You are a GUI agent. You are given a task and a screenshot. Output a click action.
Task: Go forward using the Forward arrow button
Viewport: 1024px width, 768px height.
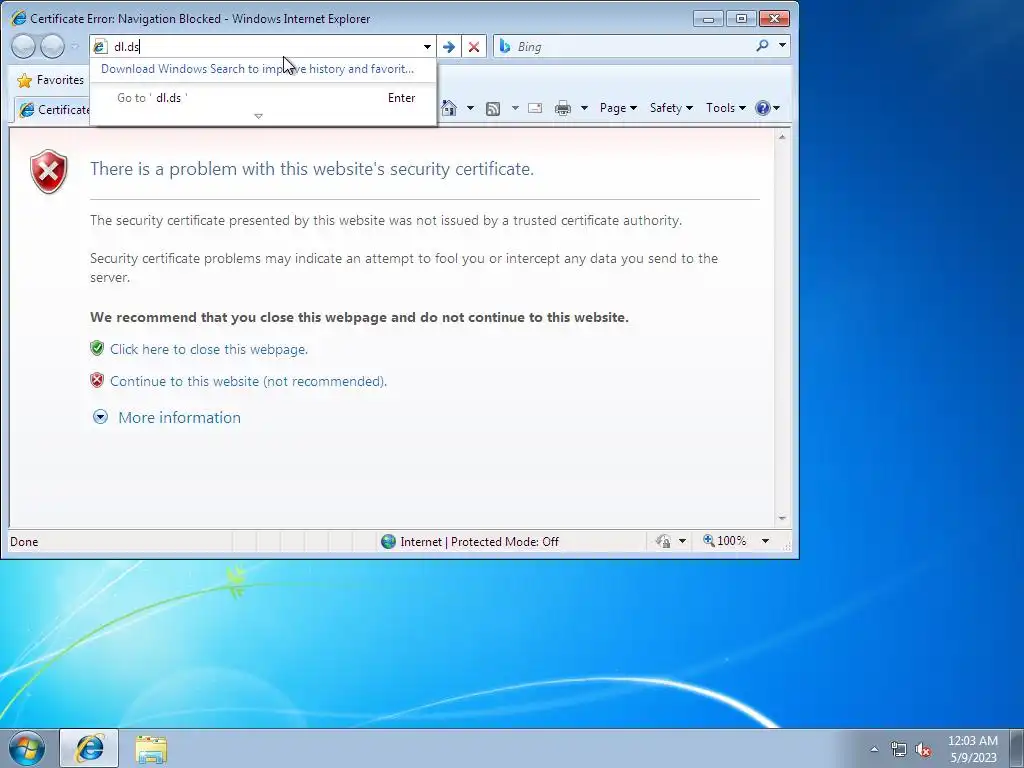52,46
